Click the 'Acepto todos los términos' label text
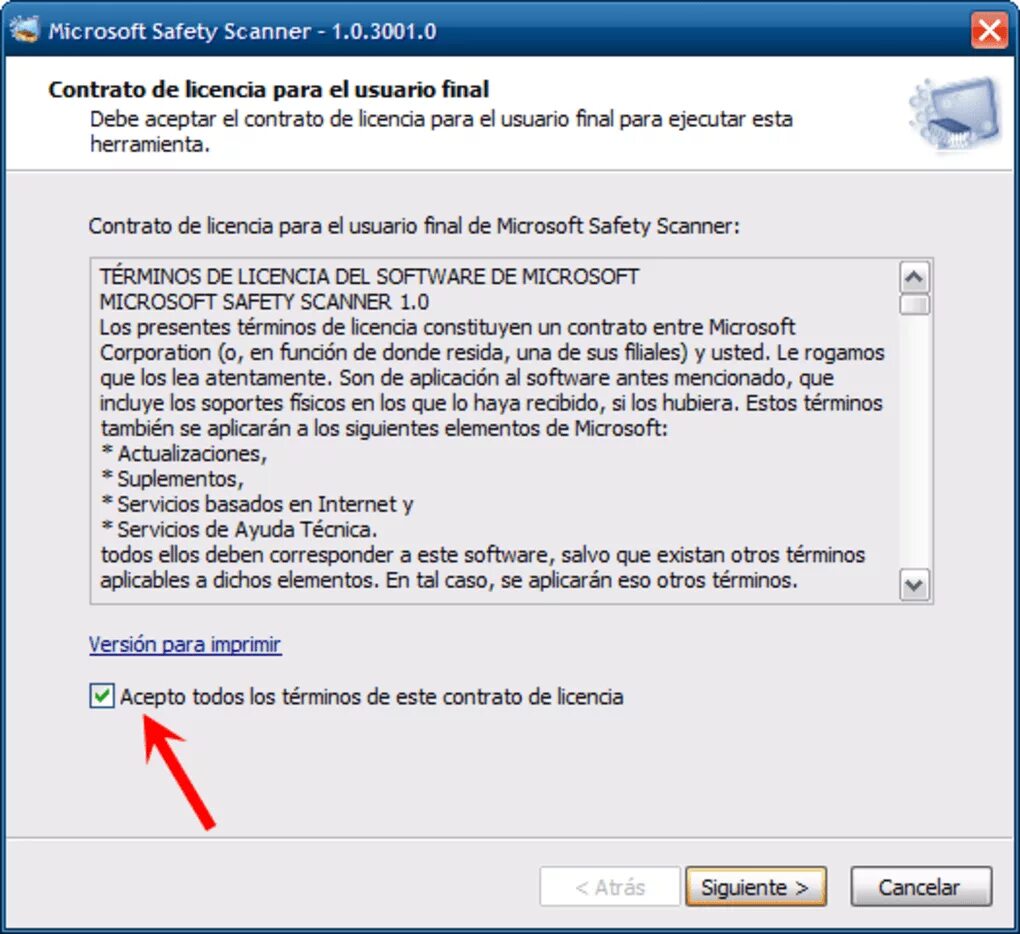This screenshot has height=934, width=1020. tap(371, 697)
